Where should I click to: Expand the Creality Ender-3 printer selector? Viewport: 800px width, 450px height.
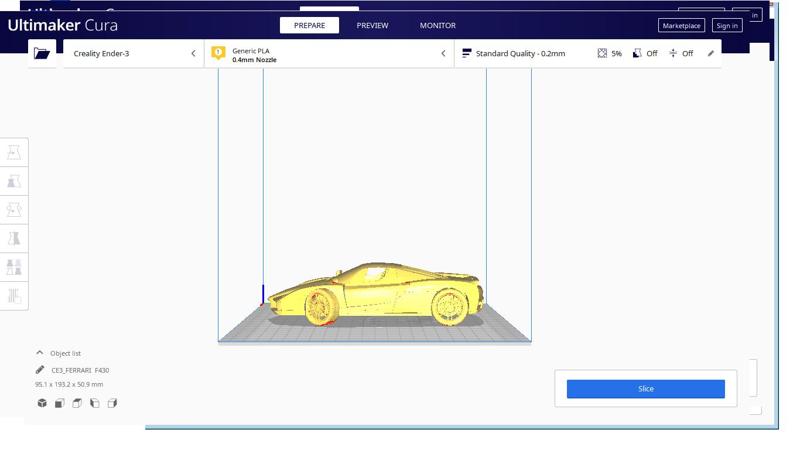pyautogui.click(x=134, y=53)
